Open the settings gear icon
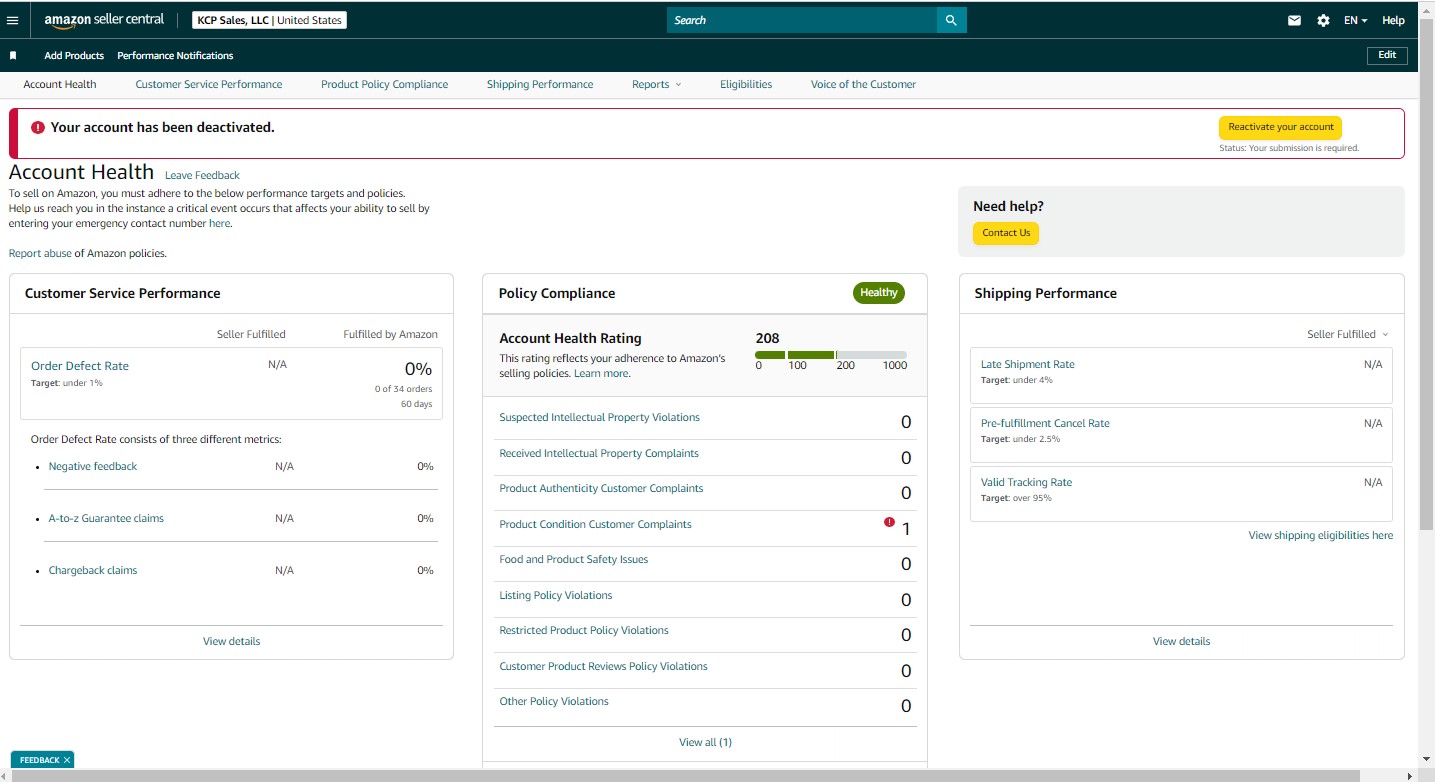 click(1323, 20)
